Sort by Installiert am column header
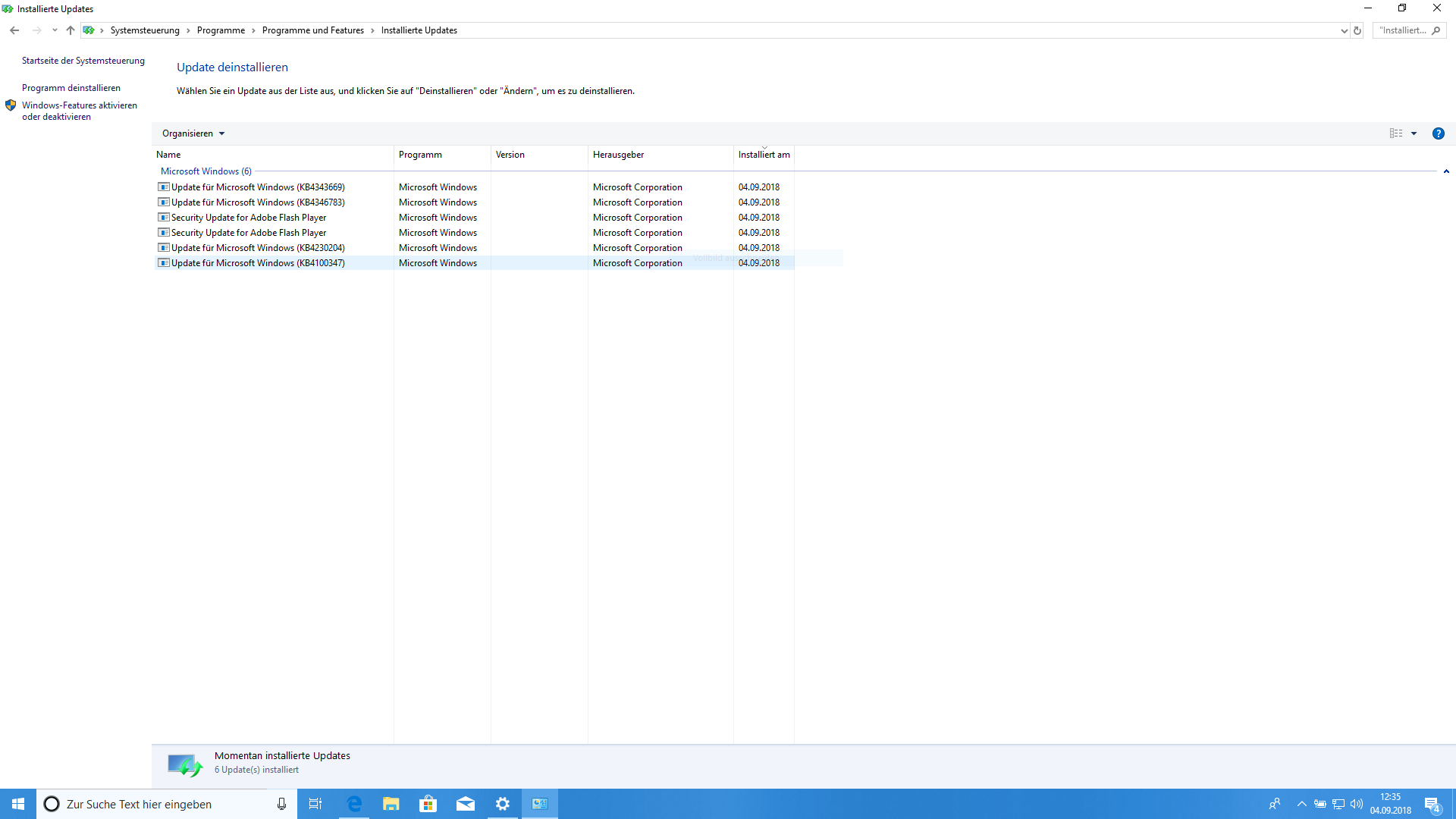Viewport: 1456px width, 819px height. [x=764, y=155]
